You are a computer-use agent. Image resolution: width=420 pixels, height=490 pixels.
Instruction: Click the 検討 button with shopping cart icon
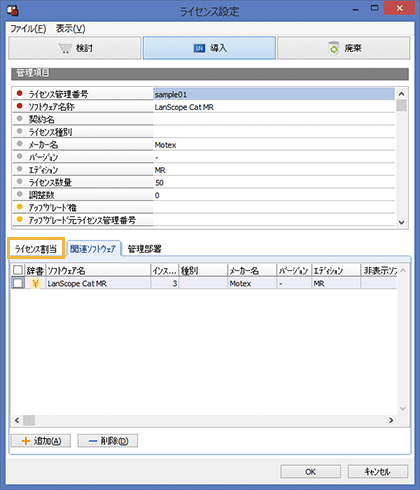tap(75, 48)
